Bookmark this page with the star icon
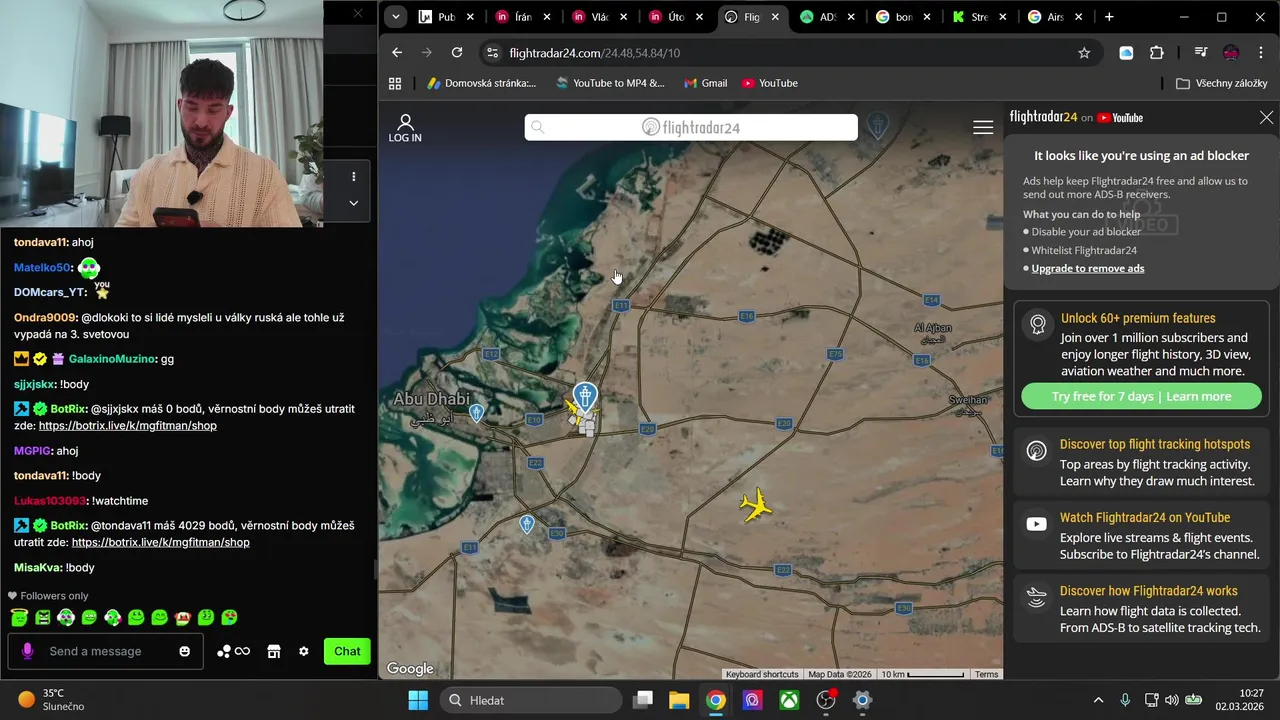This screenshot has height=720, width=1280. click(1084, 53)
